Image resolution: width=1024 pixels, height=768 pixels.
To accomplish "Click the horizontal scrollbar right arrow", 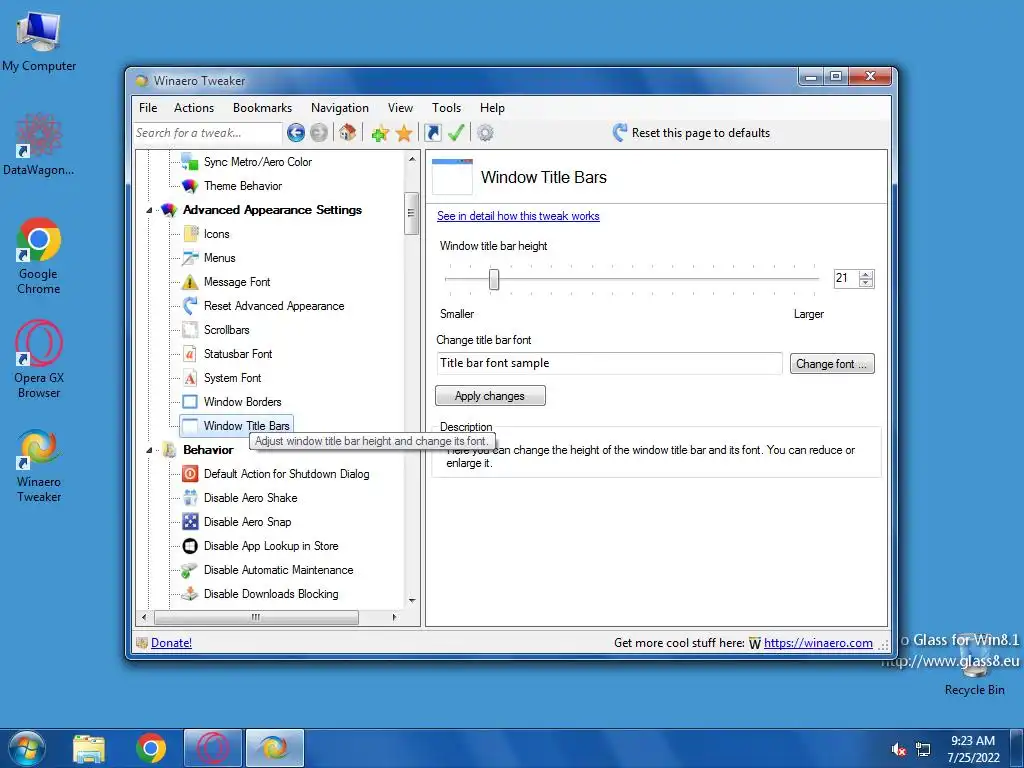I will (394, 617).
